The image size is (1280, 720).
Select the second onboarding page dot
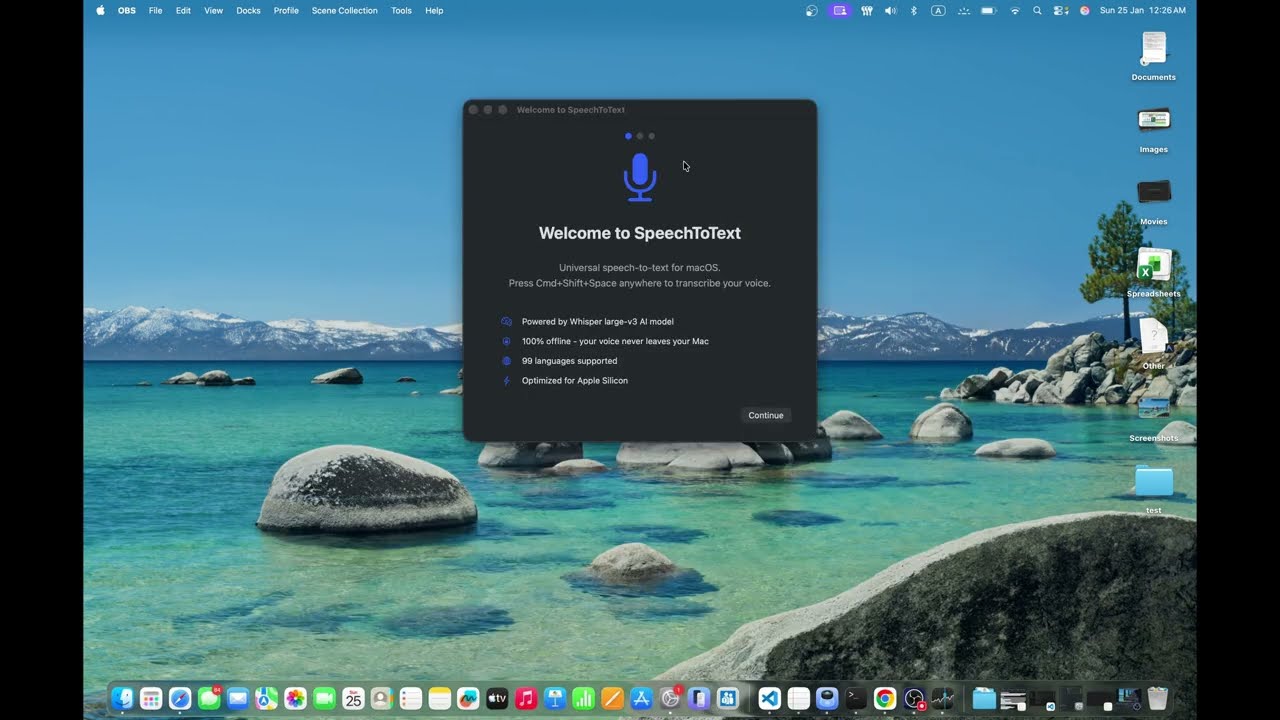click(640, 136)
